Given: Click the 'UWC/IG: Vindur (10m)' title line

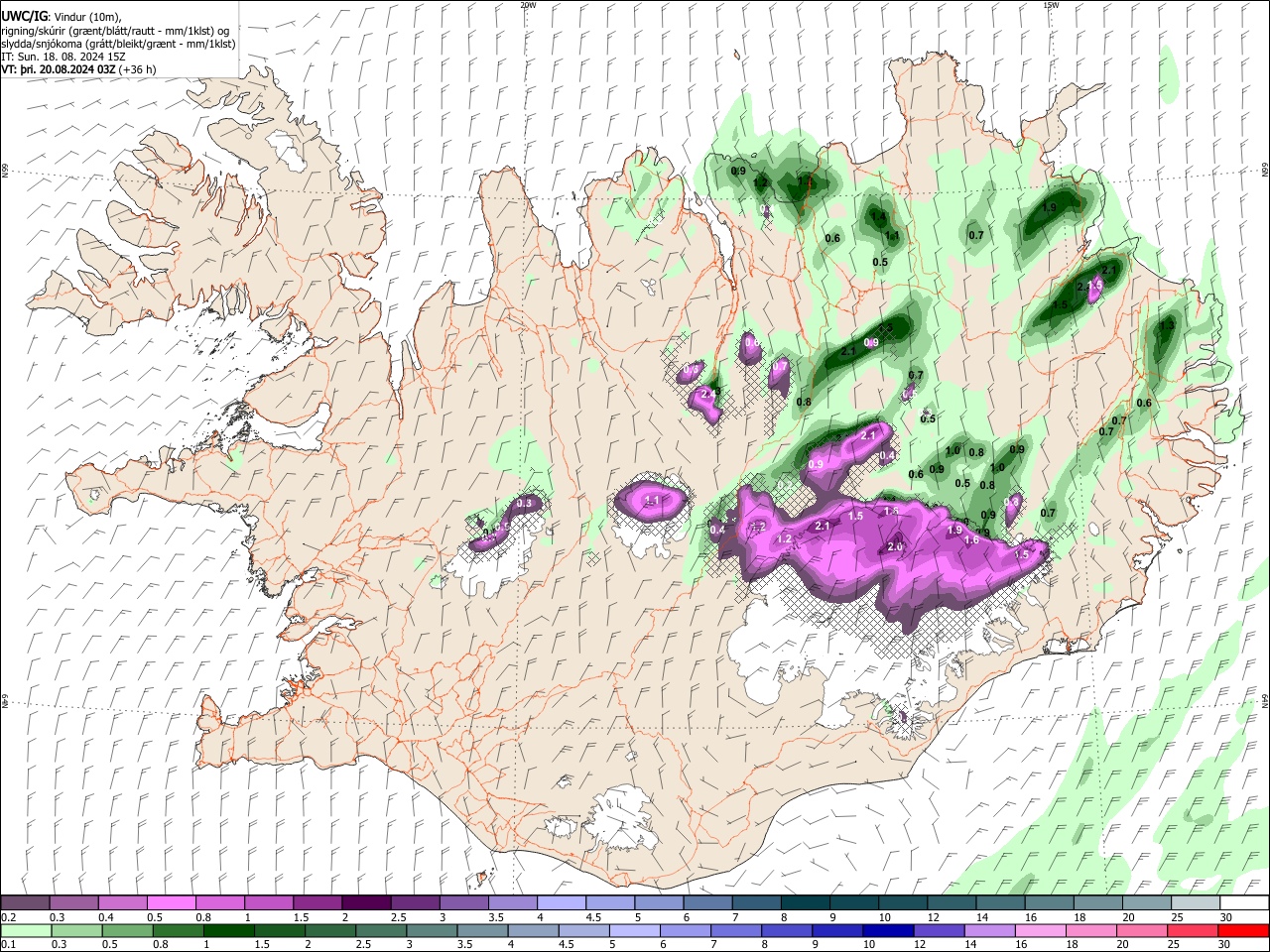Looking at the screenshot, I should (62, 15).
